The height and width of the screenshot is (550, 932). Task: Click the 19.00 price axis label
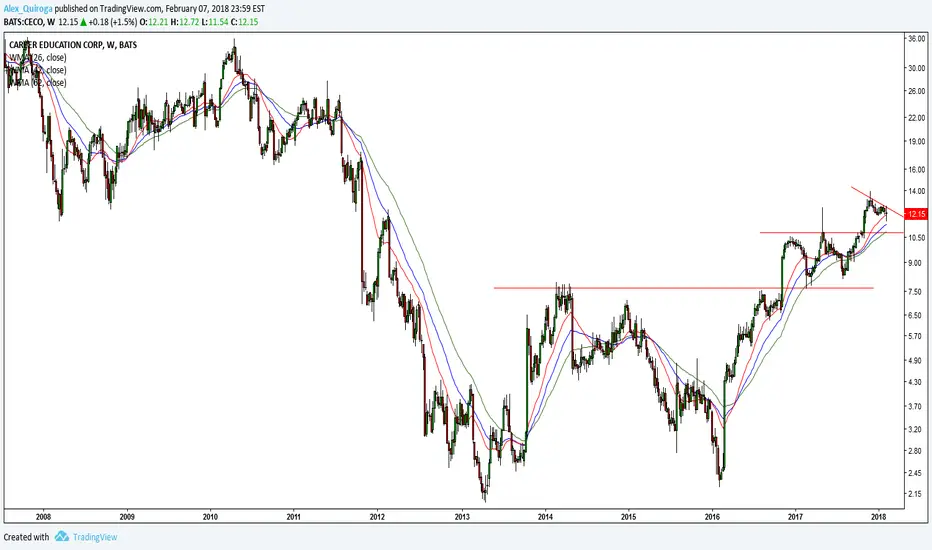point(917,142)
